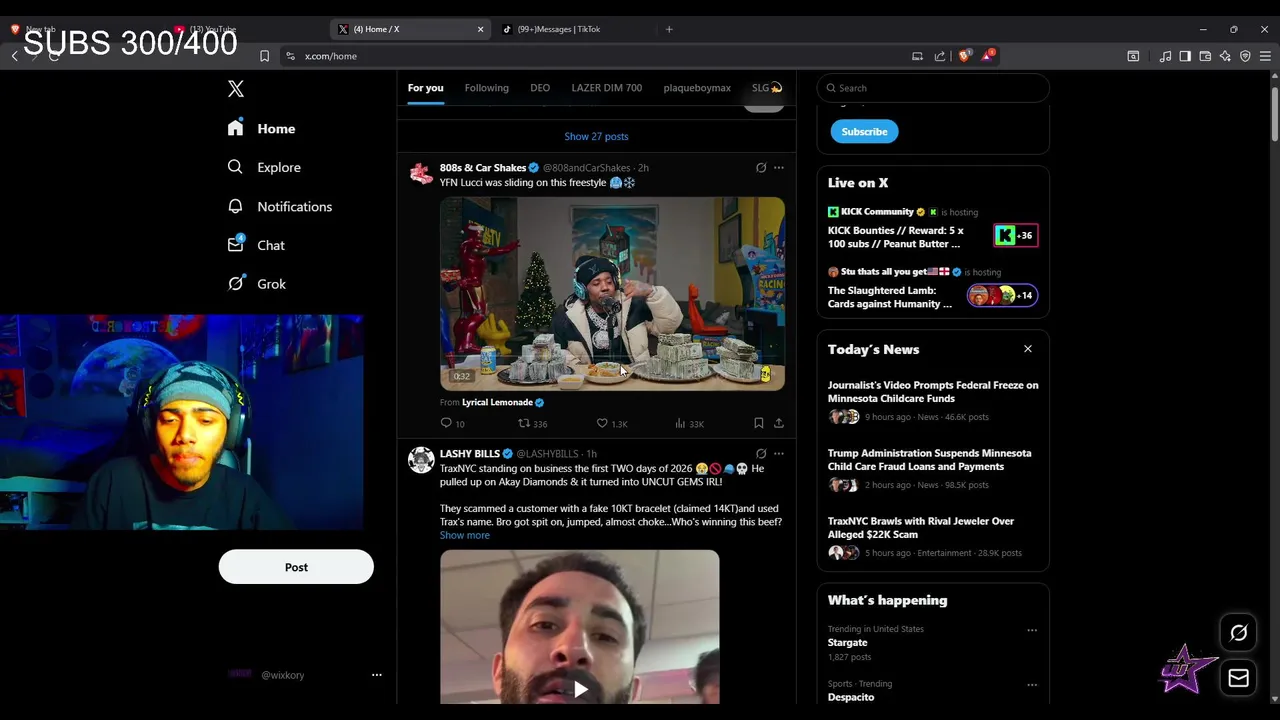
Task: Open Brave Leo AI sparkle icon
Action: (x=1225, y=56)
